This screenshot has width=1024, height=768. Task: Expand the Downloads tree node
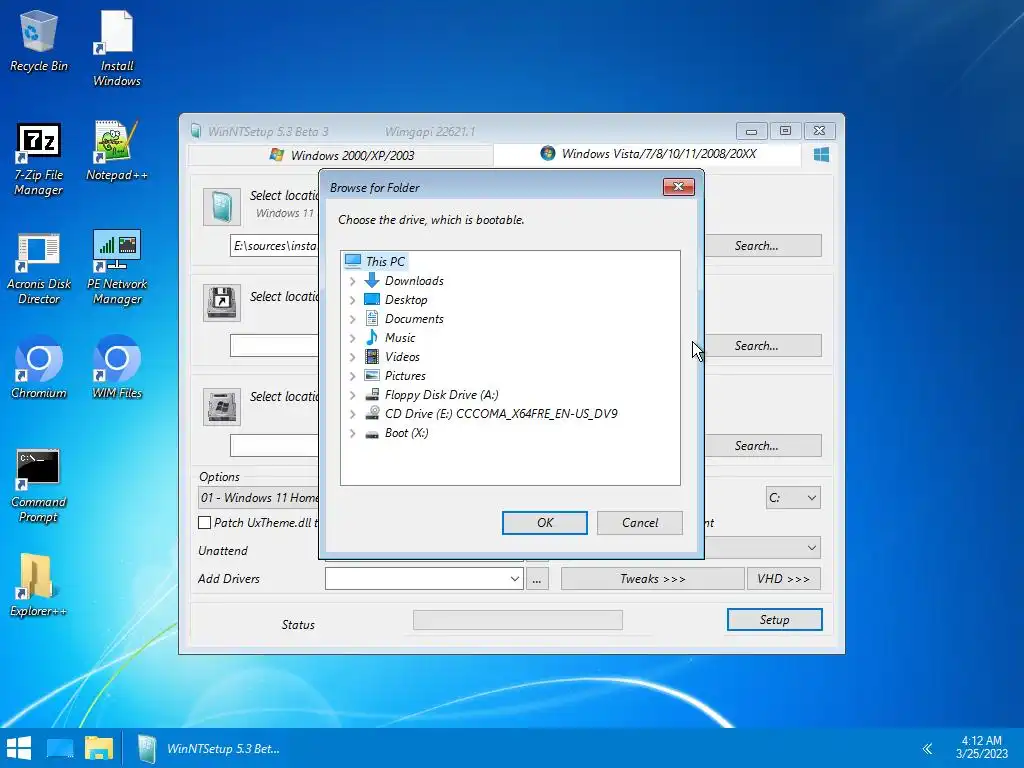pos(353,281)
